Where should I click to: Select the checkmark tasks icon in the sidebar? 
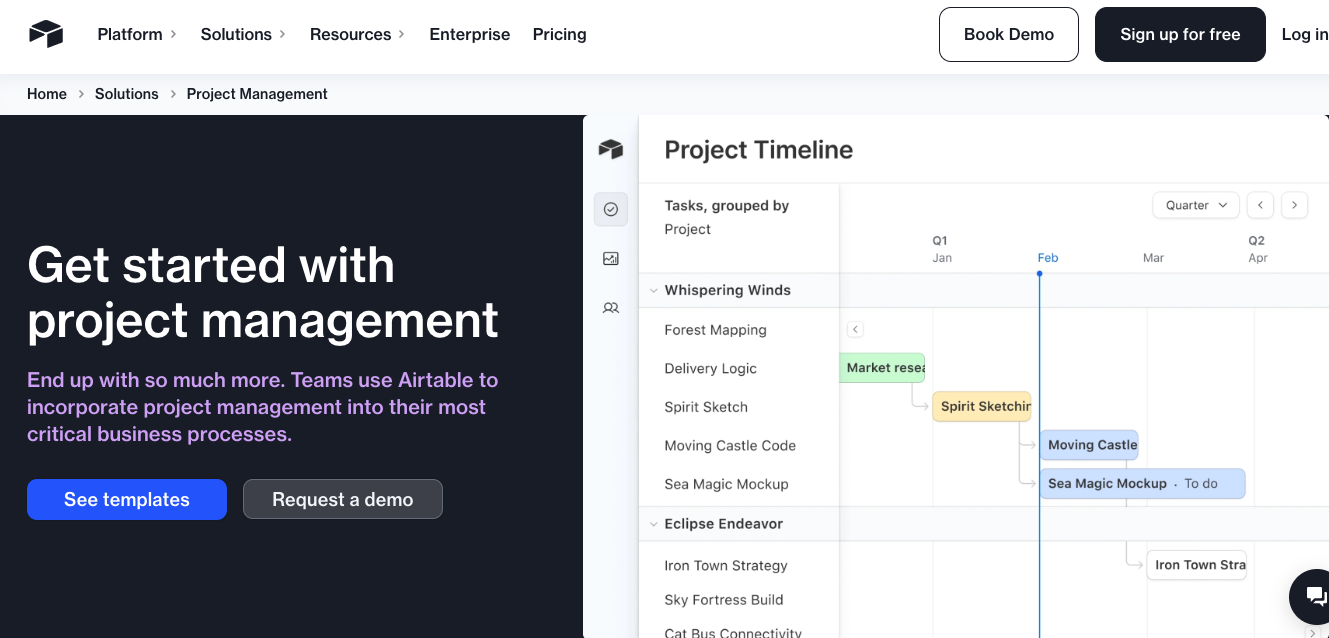click(610, 209)
